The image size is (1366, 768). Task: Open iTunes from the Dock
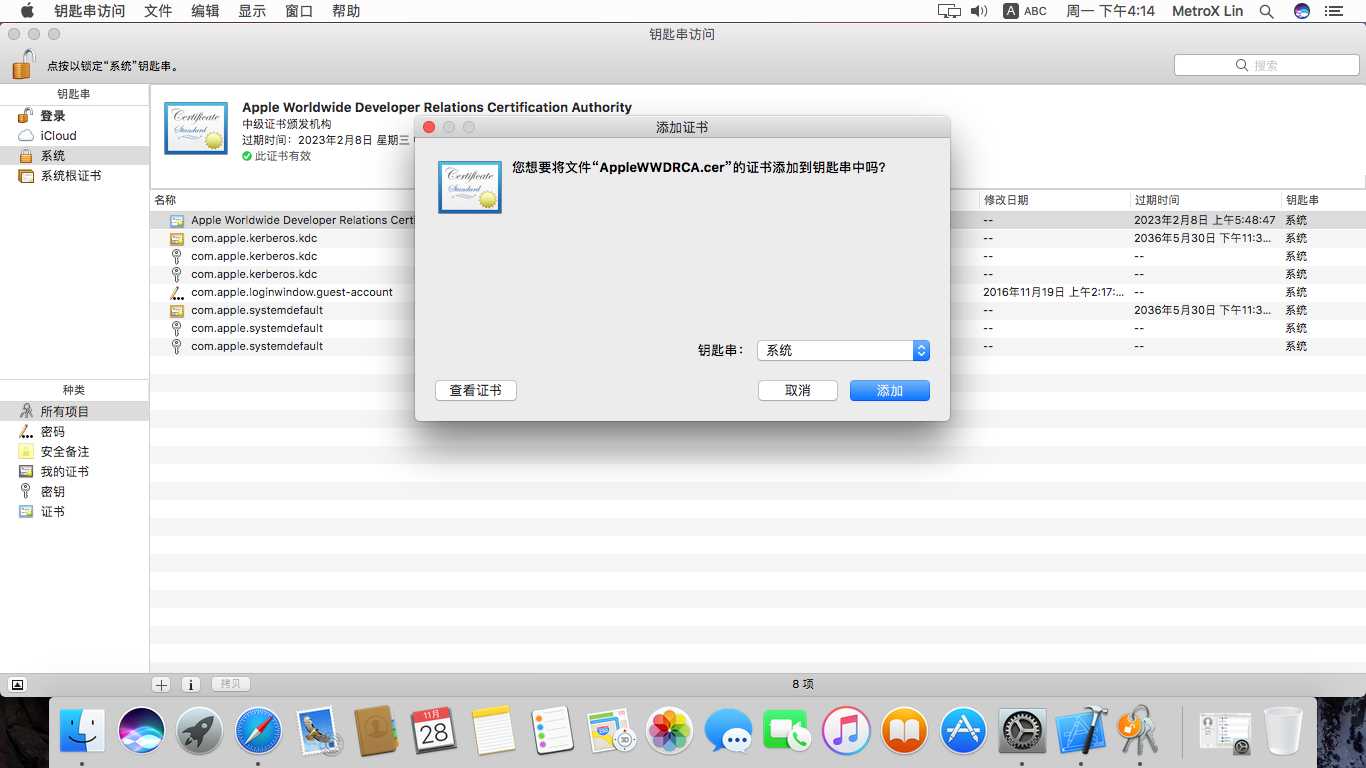pos(846,731)
